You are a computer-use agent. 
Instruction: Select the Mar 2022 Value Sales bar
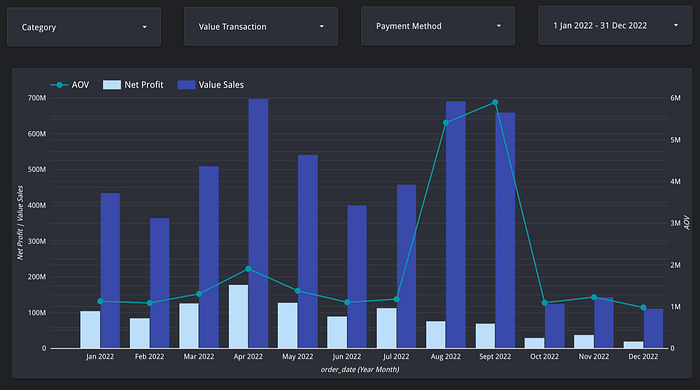[x=209, y=257]
